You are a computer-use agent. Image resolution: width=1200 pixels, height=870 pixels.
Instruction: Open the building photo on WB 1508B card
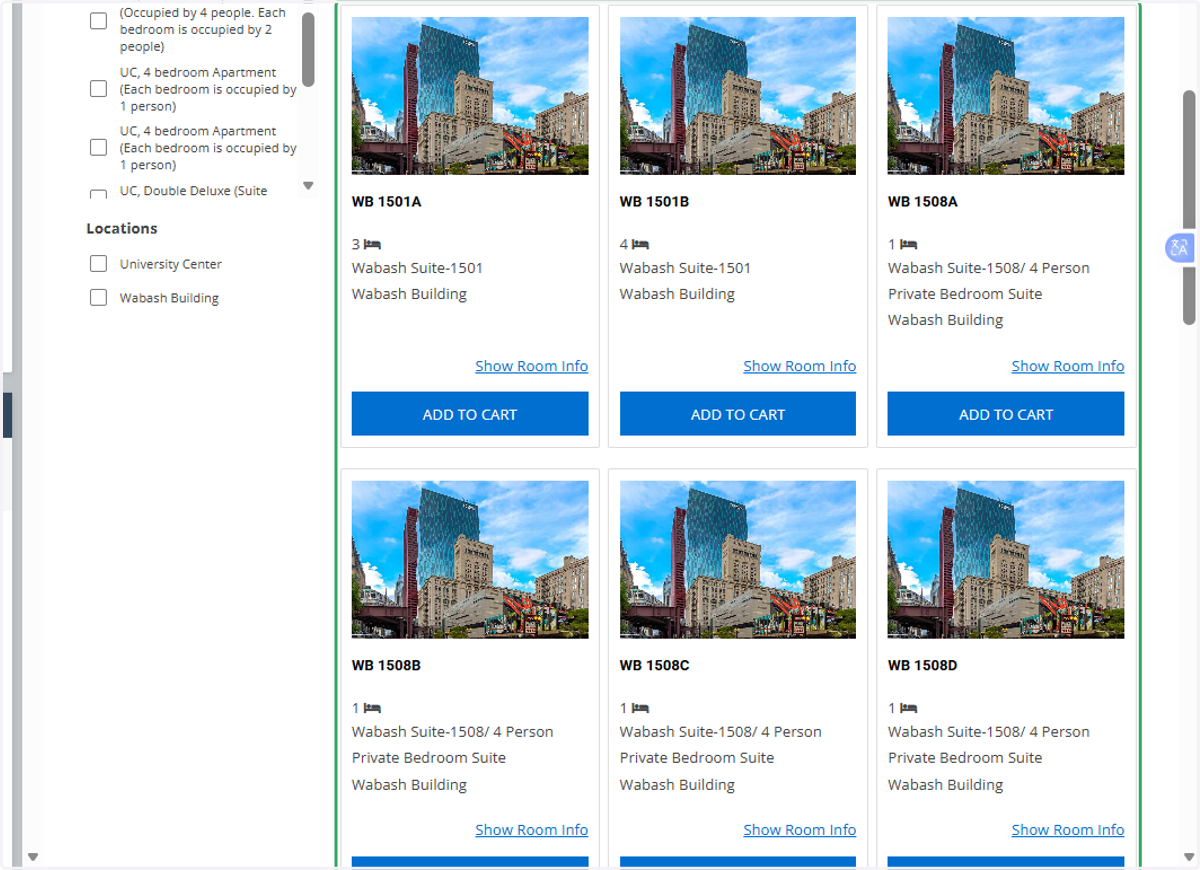[470, 560]
